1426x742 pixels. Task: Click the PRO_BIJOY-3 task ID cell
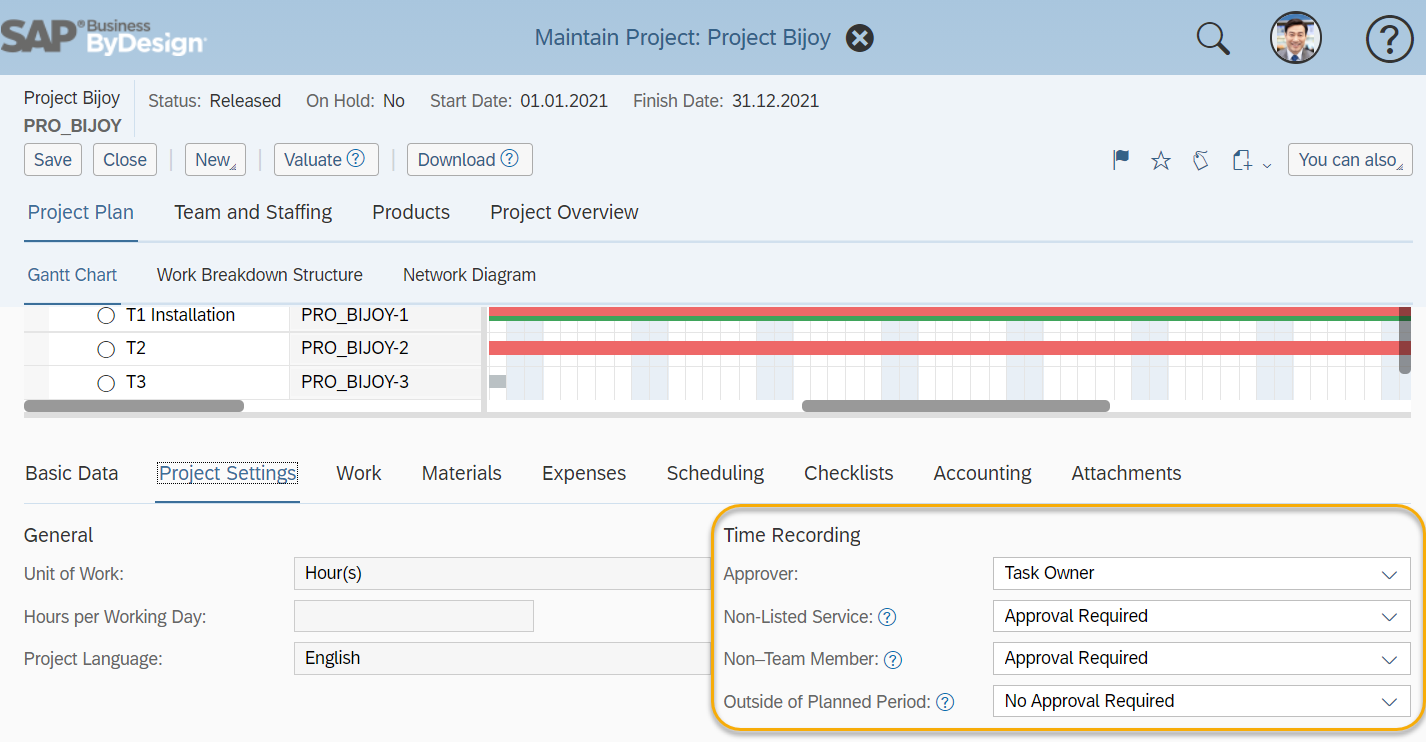click(385, 383)
